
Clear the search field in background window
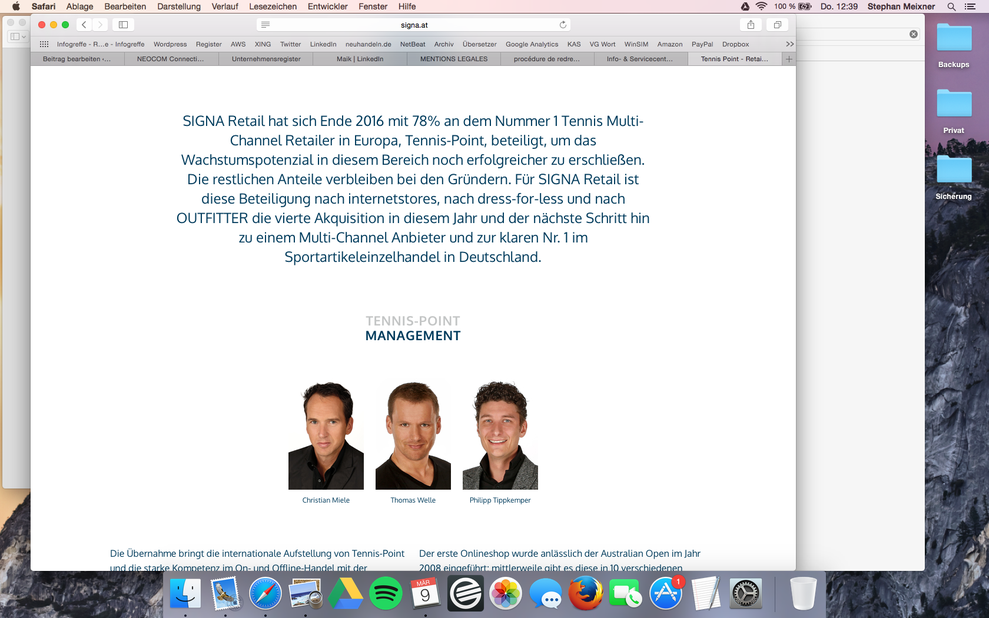913,34
